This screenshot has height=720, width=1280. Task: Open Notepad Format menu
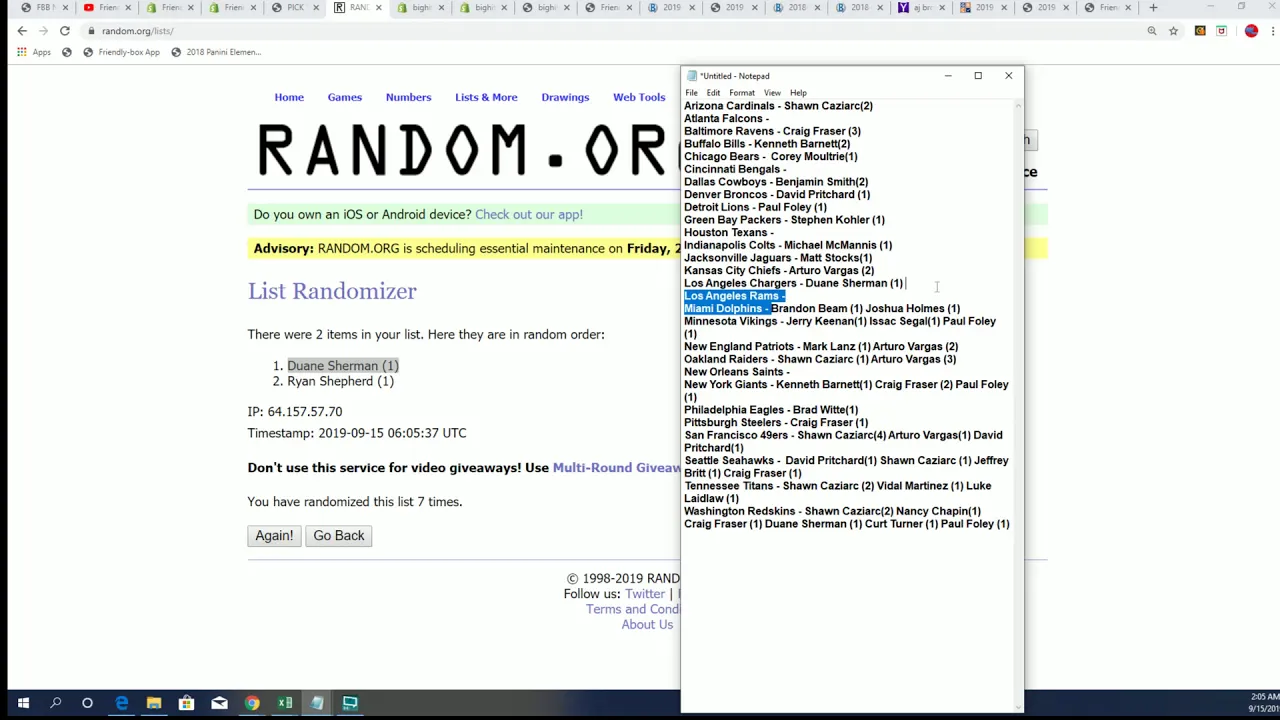click(x=742, y=93)
